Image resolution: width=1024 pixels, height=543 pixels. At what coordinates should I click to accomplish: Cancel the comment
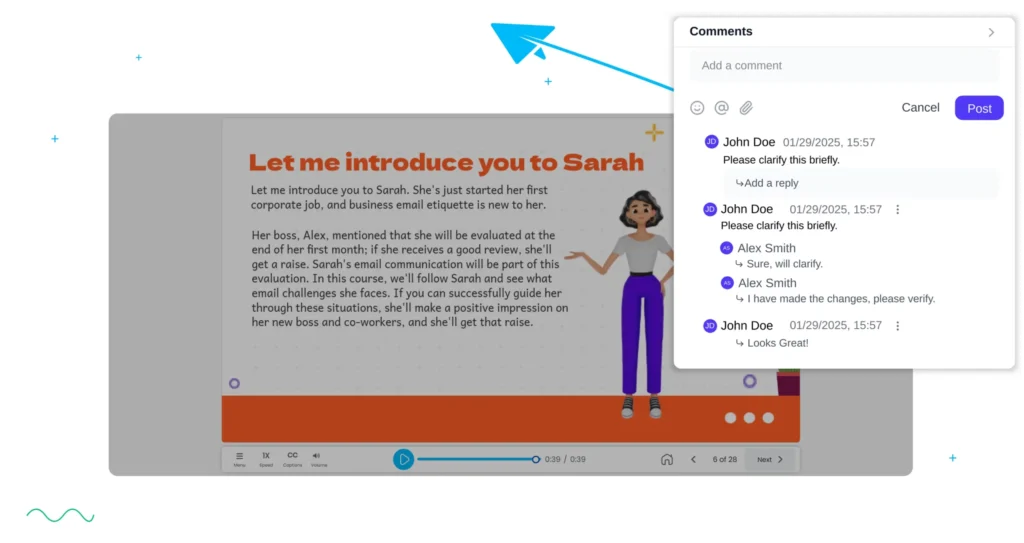pyautogui.click(x=920, y=108)
